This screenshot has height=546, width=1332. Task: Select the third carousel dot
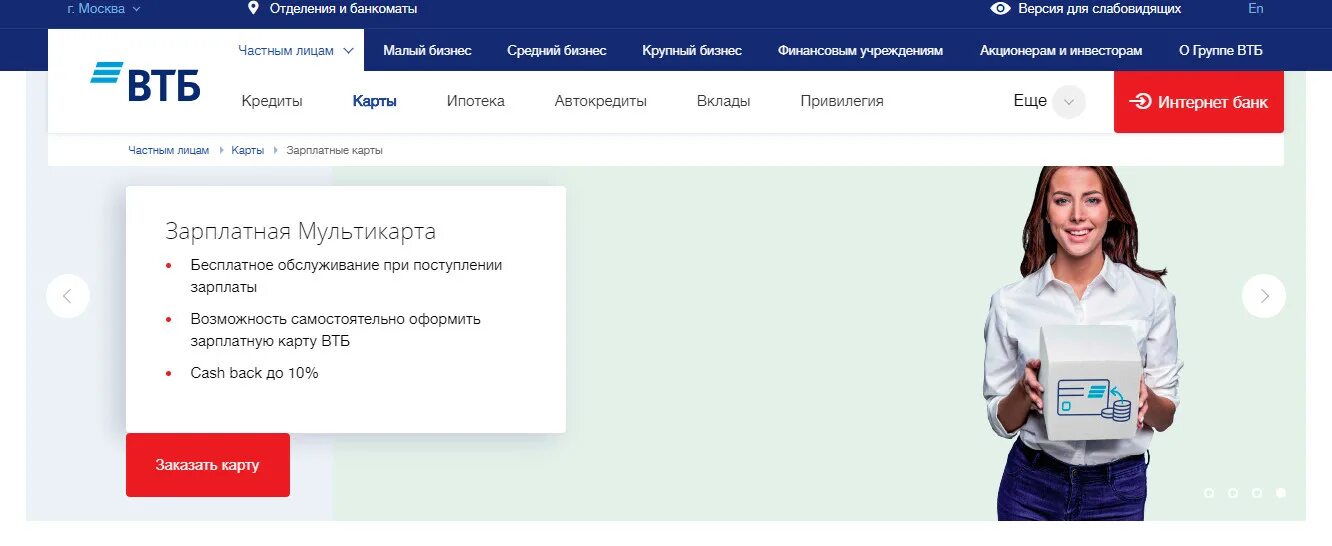click(x=1257, y=493)
